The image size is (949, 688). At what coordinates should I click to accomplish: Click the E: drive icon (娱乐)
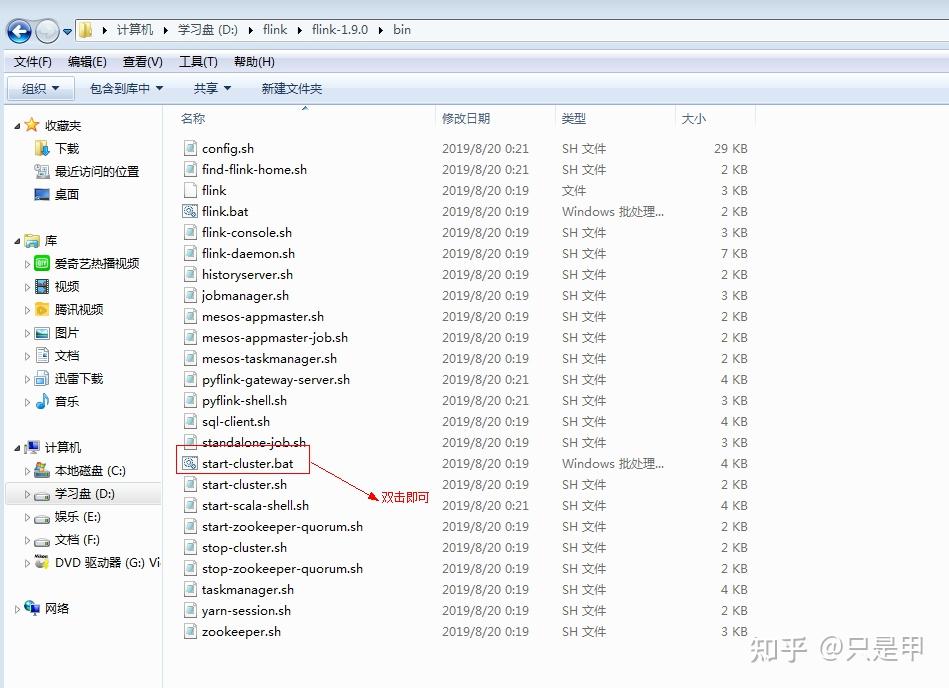pyautogui.click(x=42, y=518)
